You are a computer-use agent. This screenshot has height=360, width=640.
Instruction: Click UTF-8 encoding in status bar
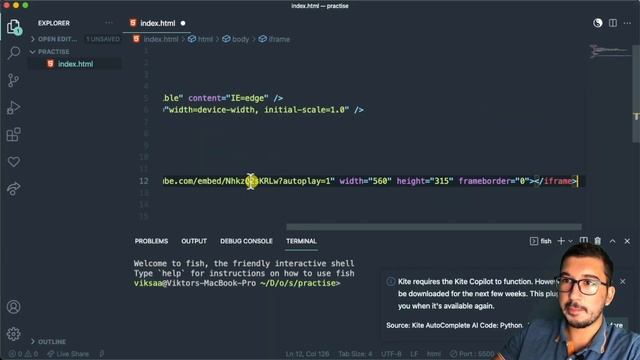391,354
